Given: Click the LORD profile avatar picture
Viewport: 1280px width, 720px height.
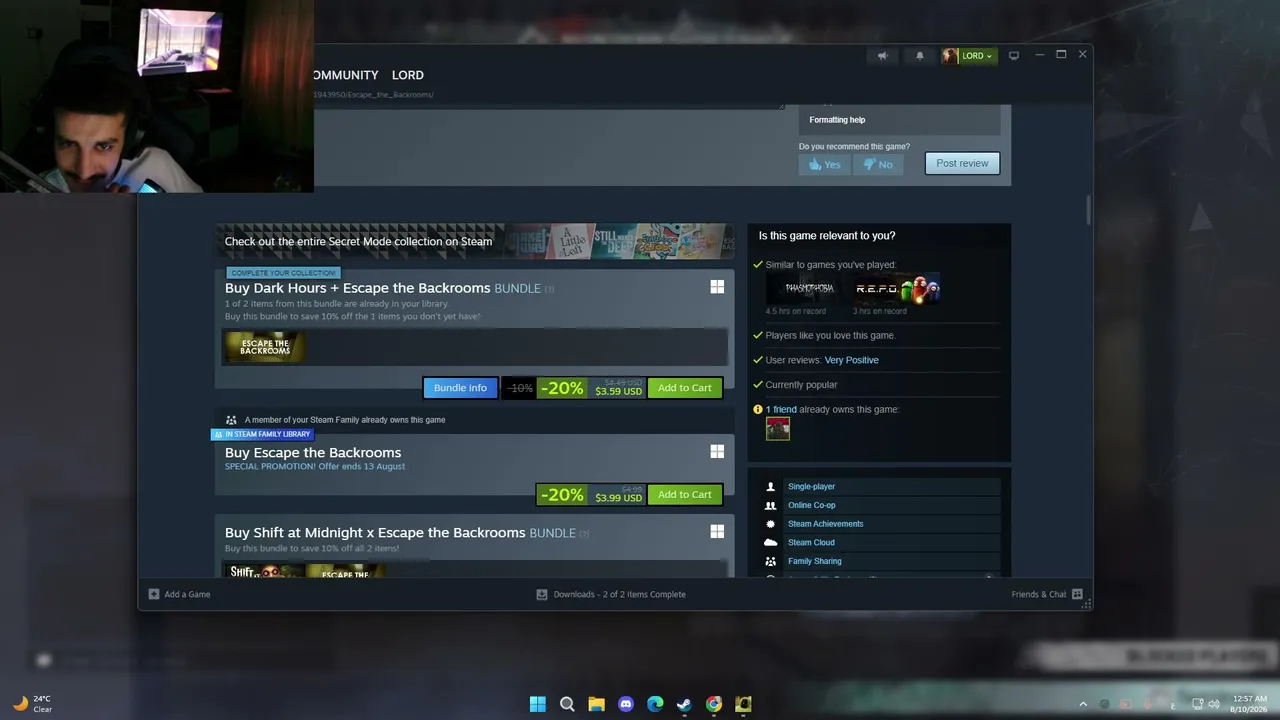Looking at the screenshot, I should (x=950, y=56).
